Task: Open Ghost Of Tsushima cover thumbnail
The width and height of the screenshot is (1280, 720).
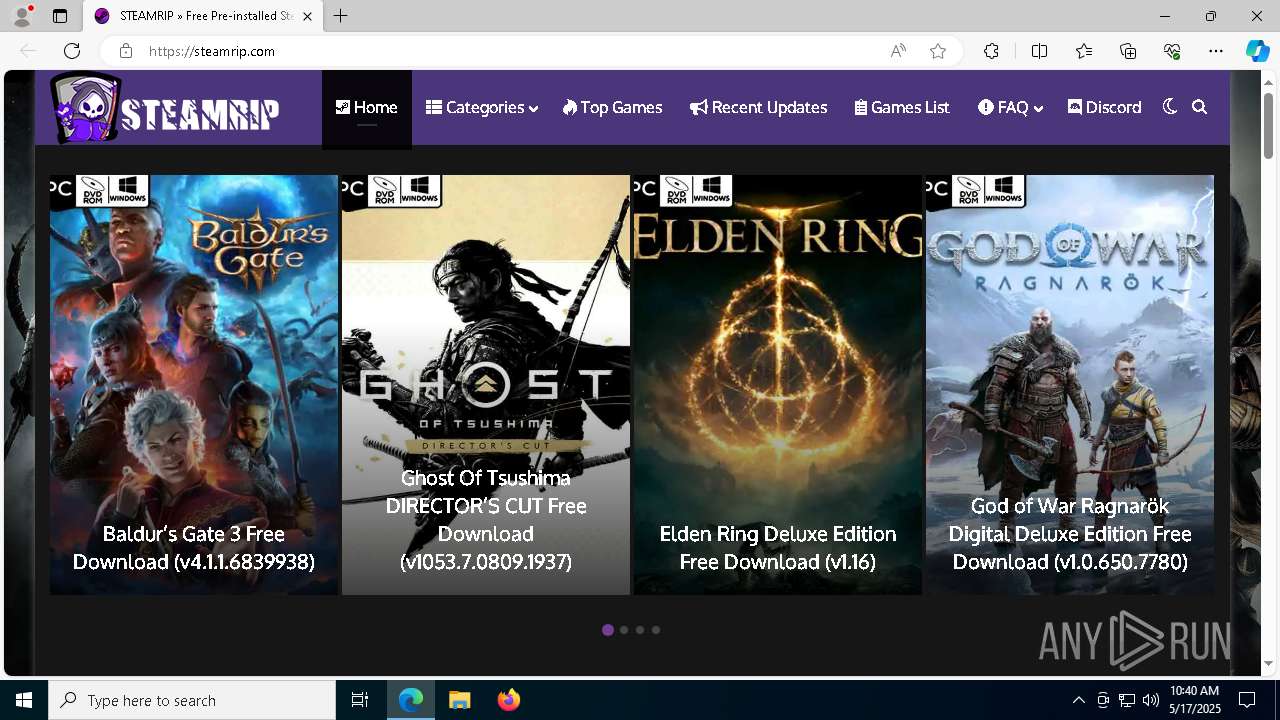Action: click(x=486, y=385)
